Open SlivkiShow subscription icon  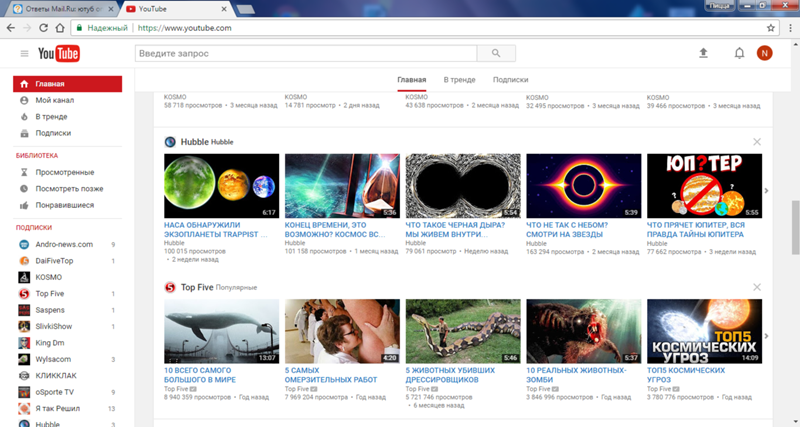[24, 326]
